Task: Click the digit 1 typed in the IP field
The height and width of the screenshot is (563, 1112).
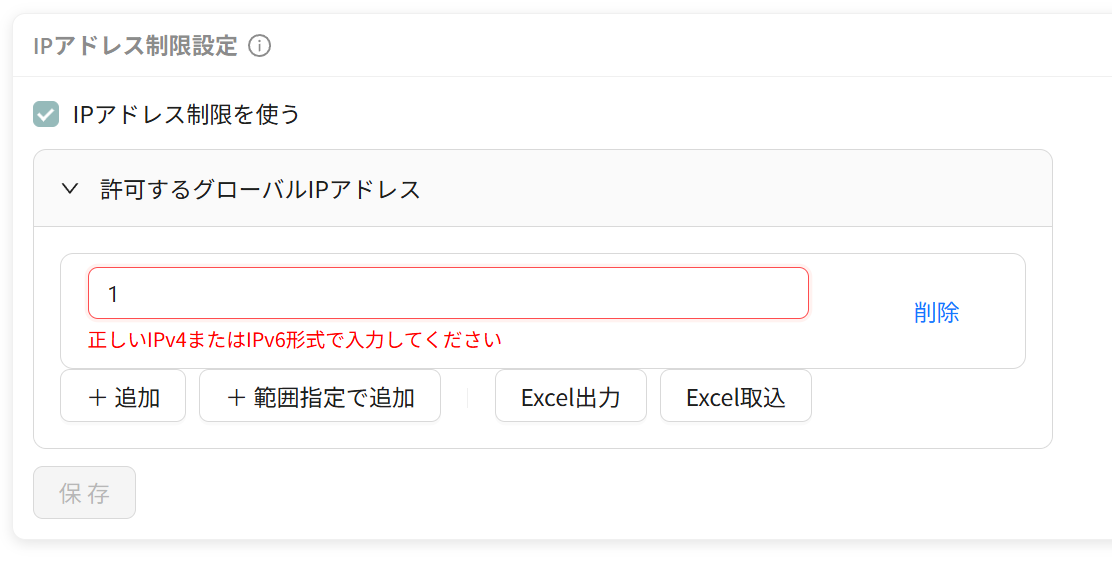Action: click(x=113, y=294)
